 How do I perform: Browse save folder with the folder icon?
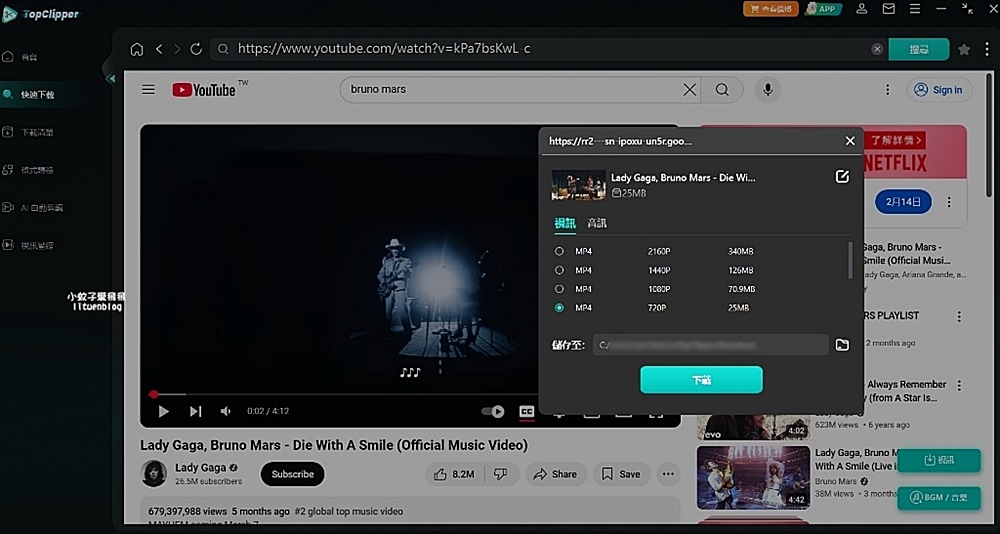[842, 345]
